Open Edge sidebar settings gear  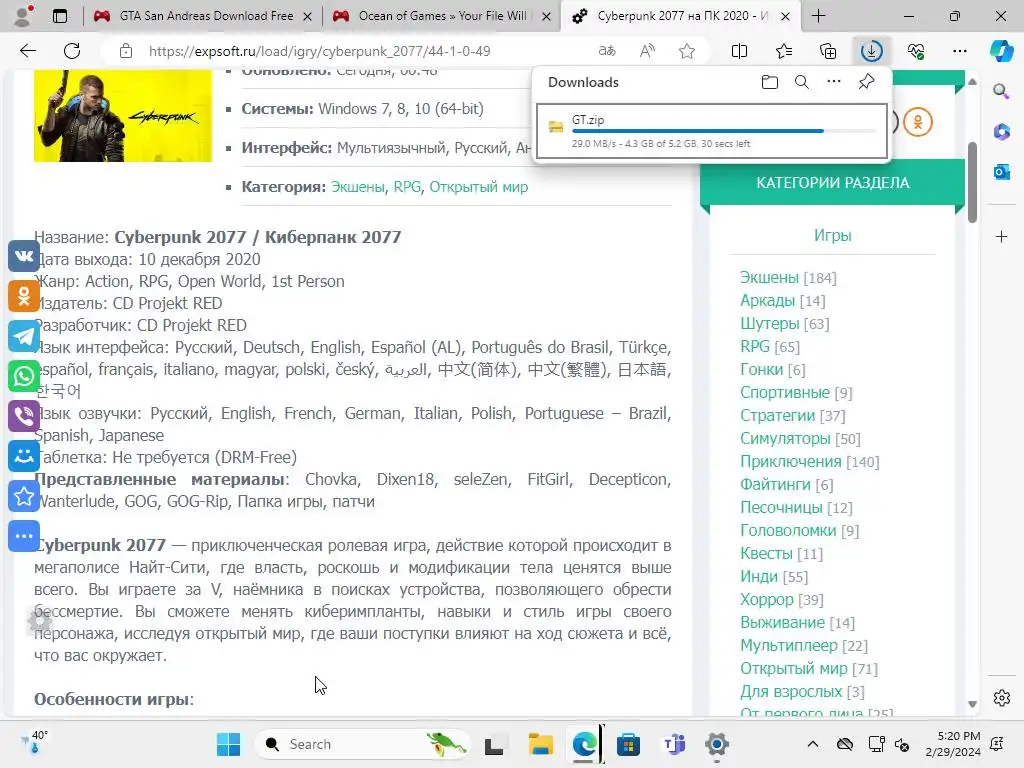pos(1001,698)
